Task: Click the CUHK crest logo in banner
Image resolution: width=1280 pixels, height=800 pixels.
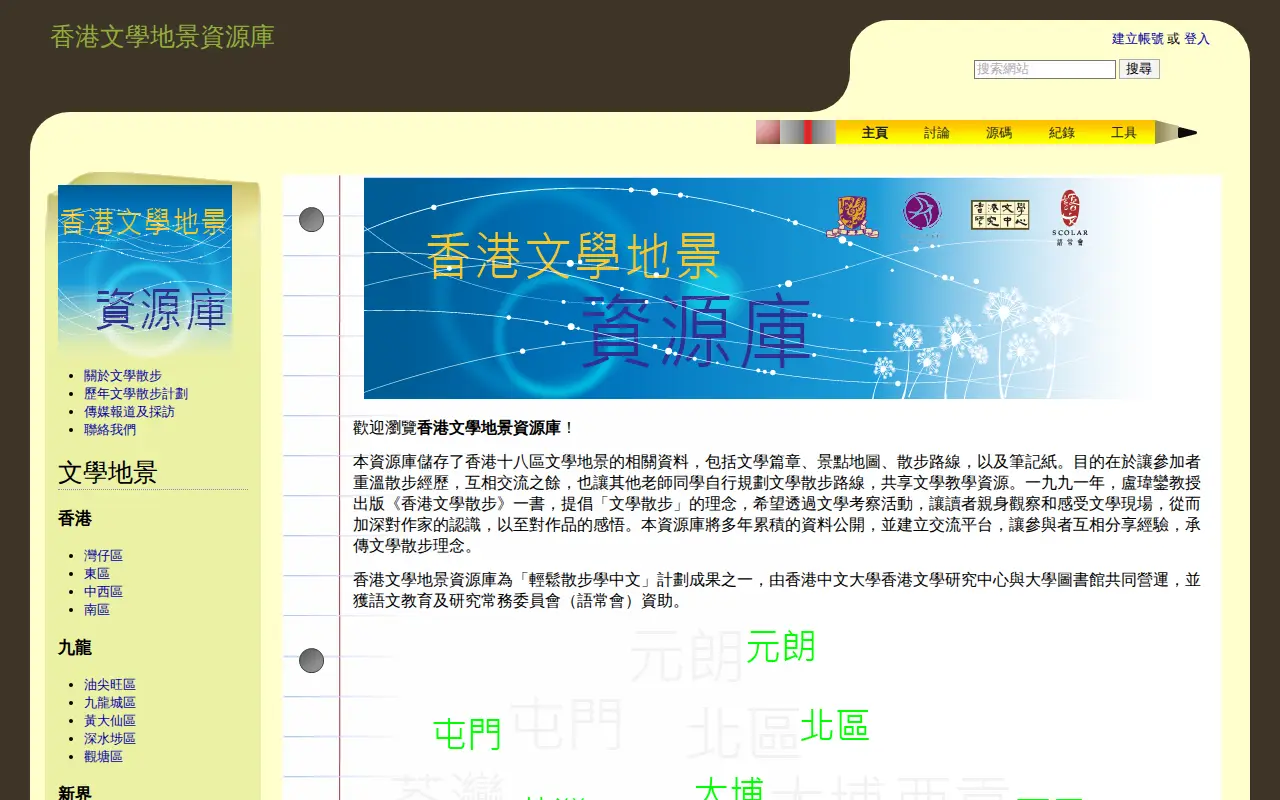Action: tap(852, 215)
